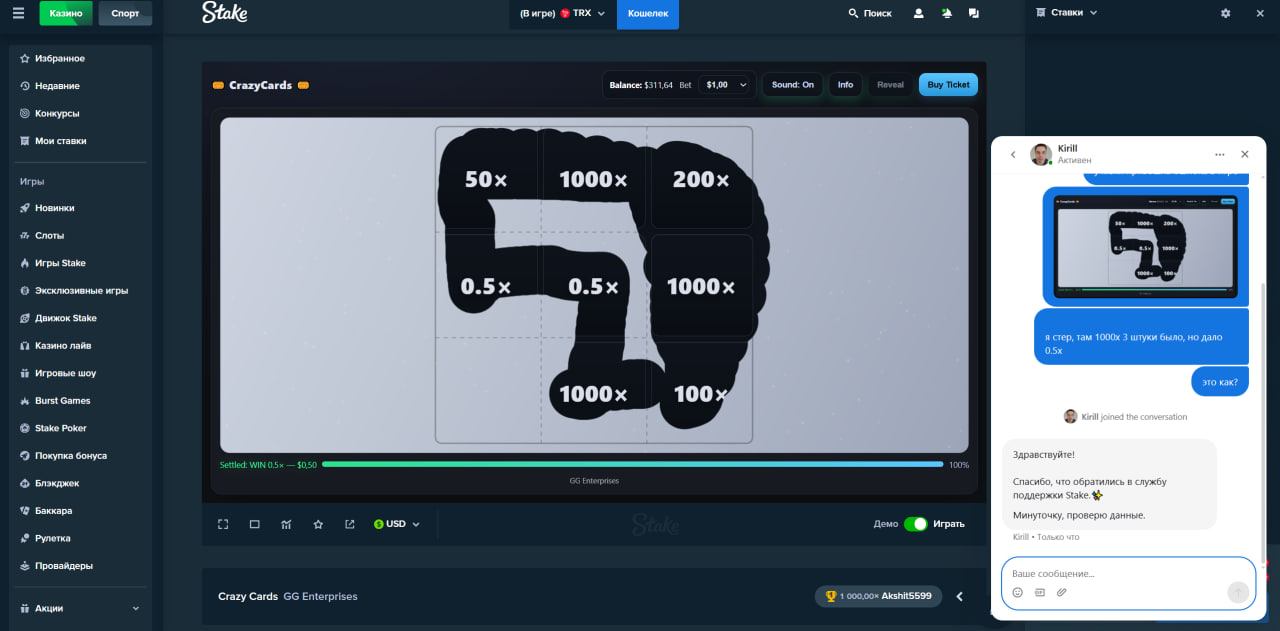
Task: Open emoji picker in chat
Action: [x=1018, y=592]
